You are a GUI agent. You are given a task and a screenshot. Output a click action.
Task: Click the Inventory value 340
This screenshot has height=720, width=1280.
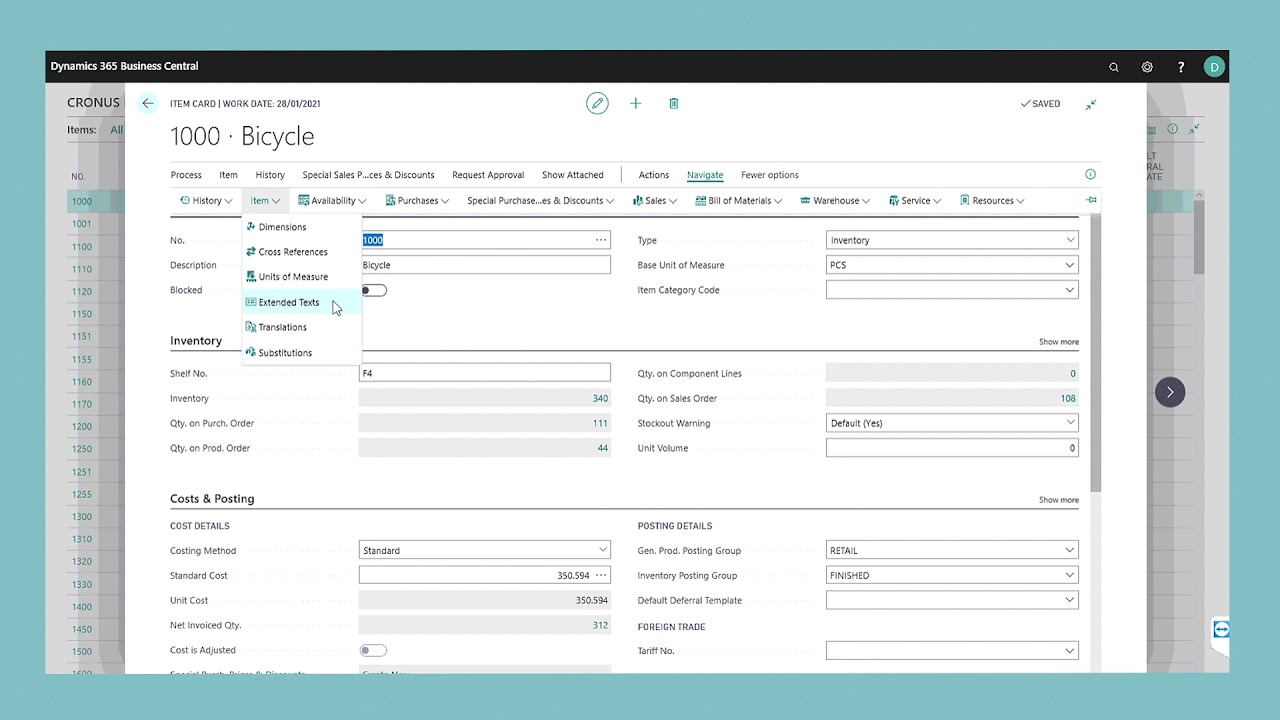pyautogui.click(x=600, y=398)
